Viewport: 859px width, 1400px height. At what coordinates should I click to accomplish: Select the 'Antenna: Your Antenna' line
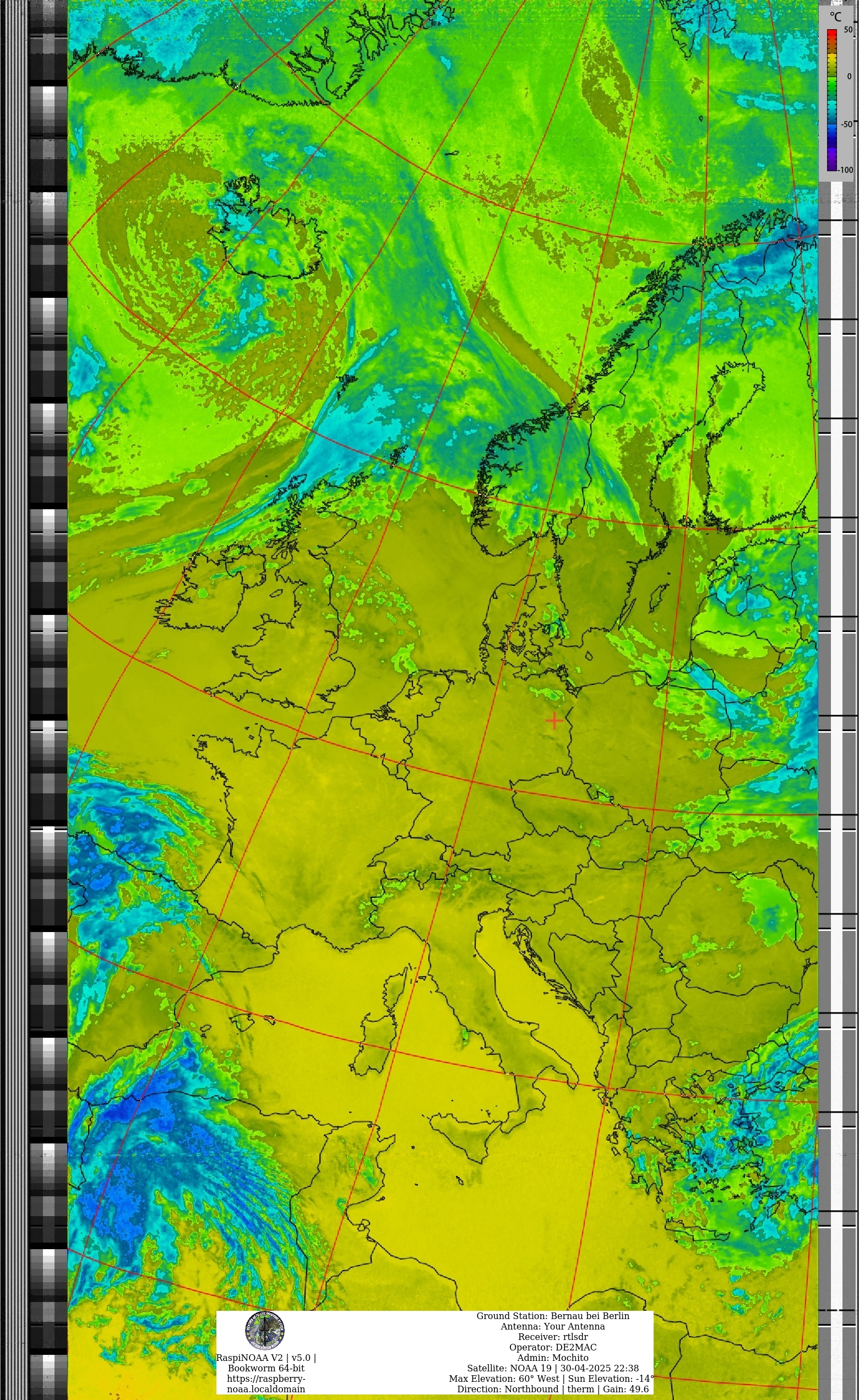[553, 1326]
